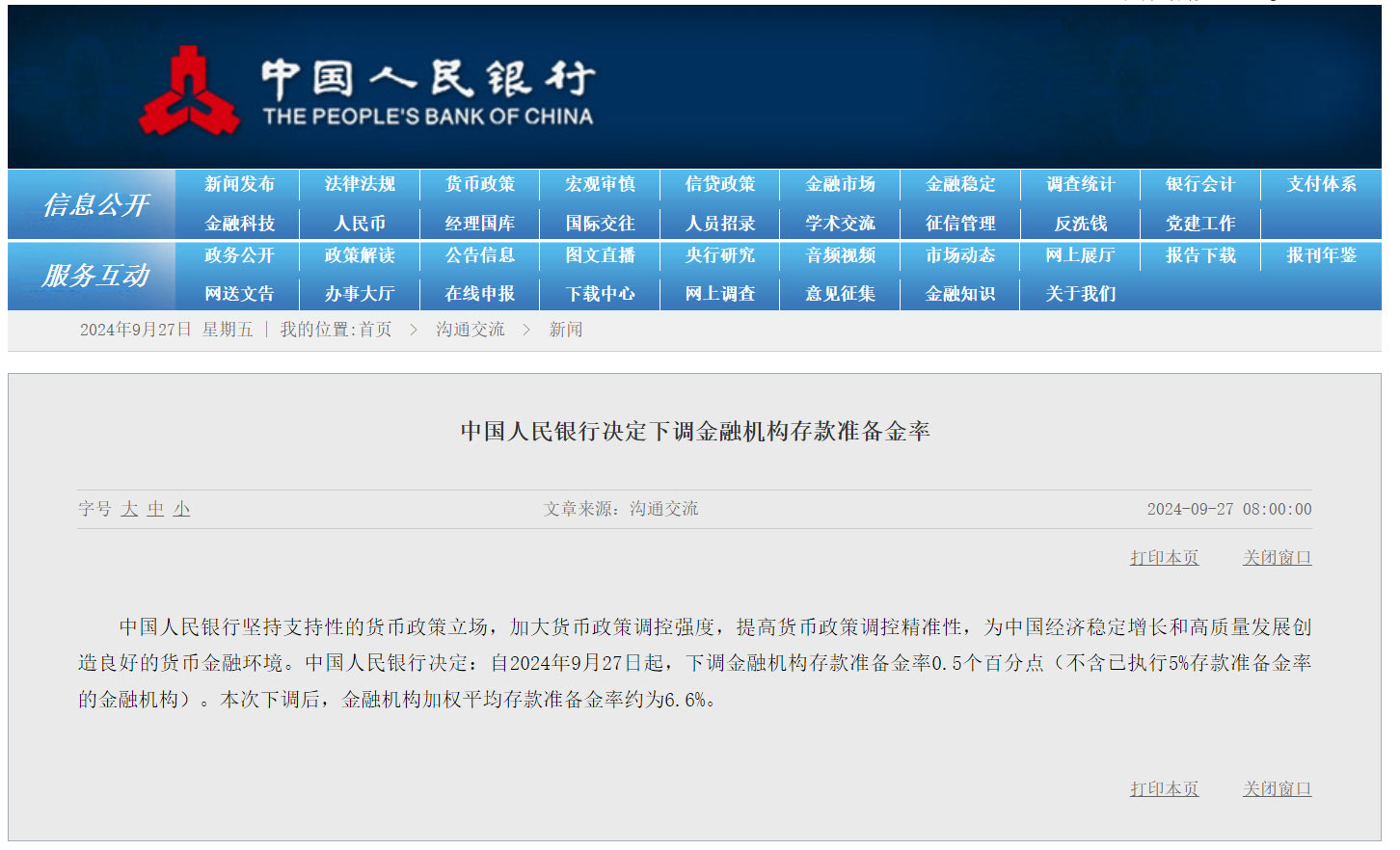Go to the 支付体系 section

[x=1321, y=184]
